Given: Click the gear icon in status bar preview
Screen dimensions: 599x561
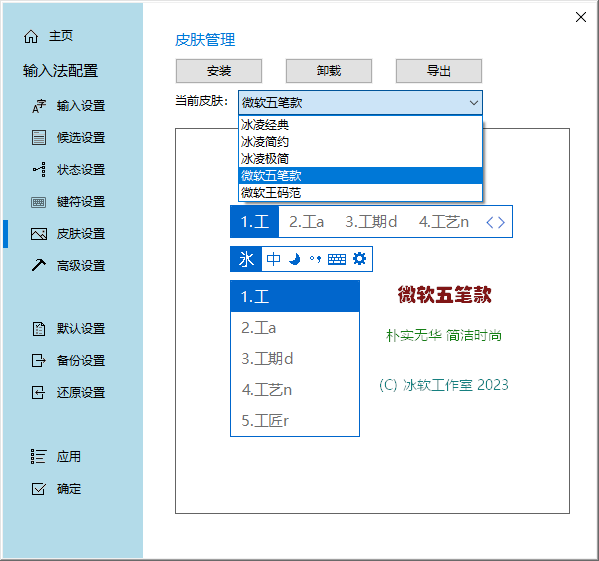Looking at the screenshot, I should pos(359,259).
